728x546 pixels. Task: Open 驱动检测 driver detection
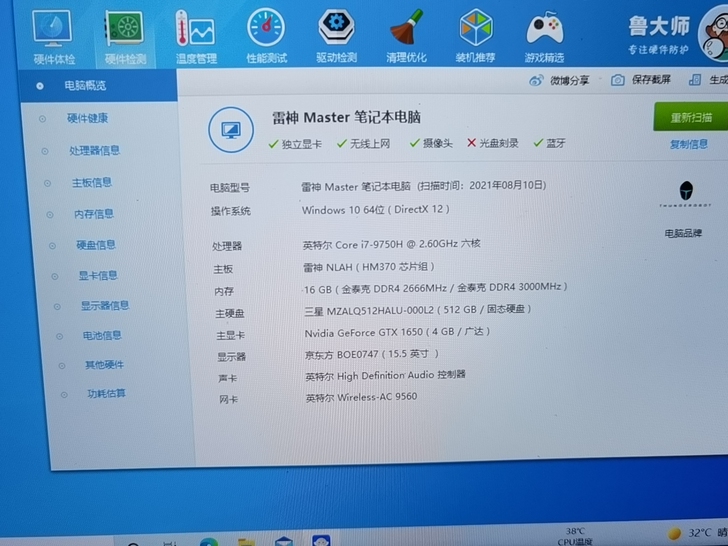[337, 35]
